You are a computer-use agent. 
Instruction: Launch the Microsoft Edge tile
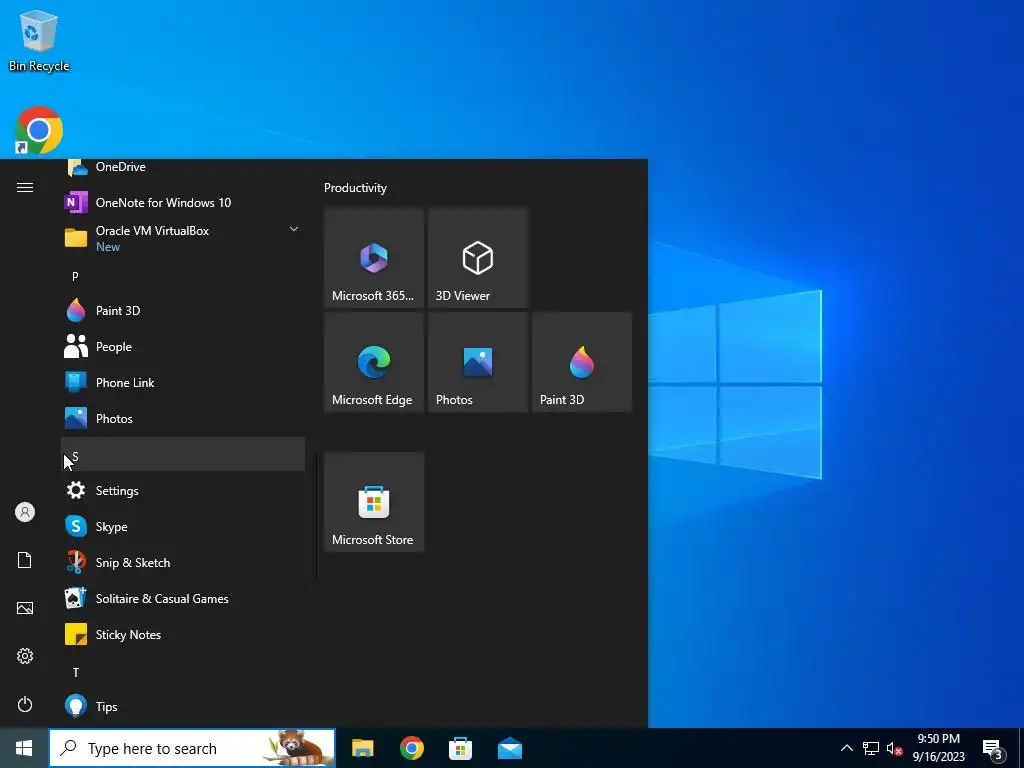point(374,362)
